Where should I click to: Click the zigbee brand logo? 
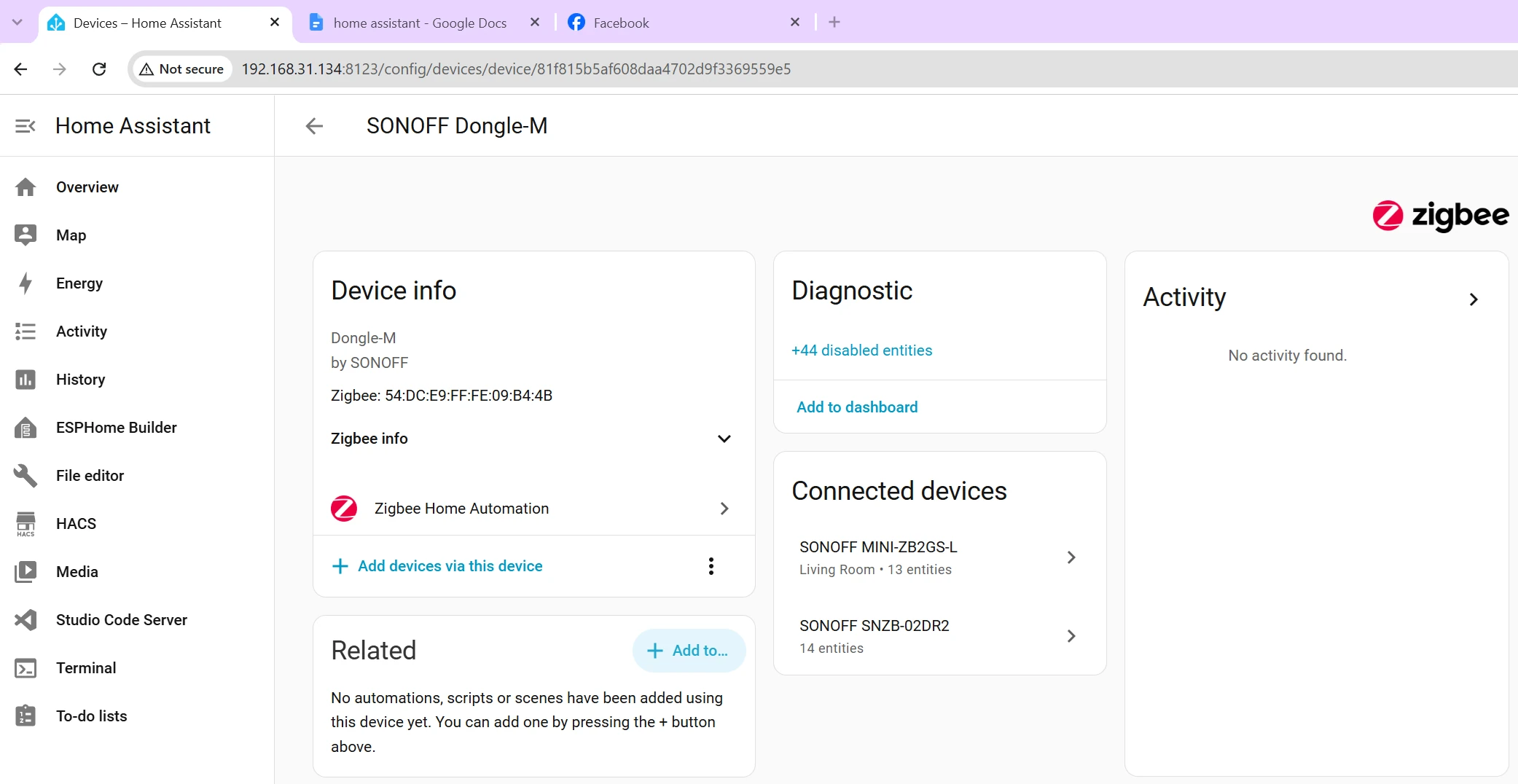point(1440,215)
